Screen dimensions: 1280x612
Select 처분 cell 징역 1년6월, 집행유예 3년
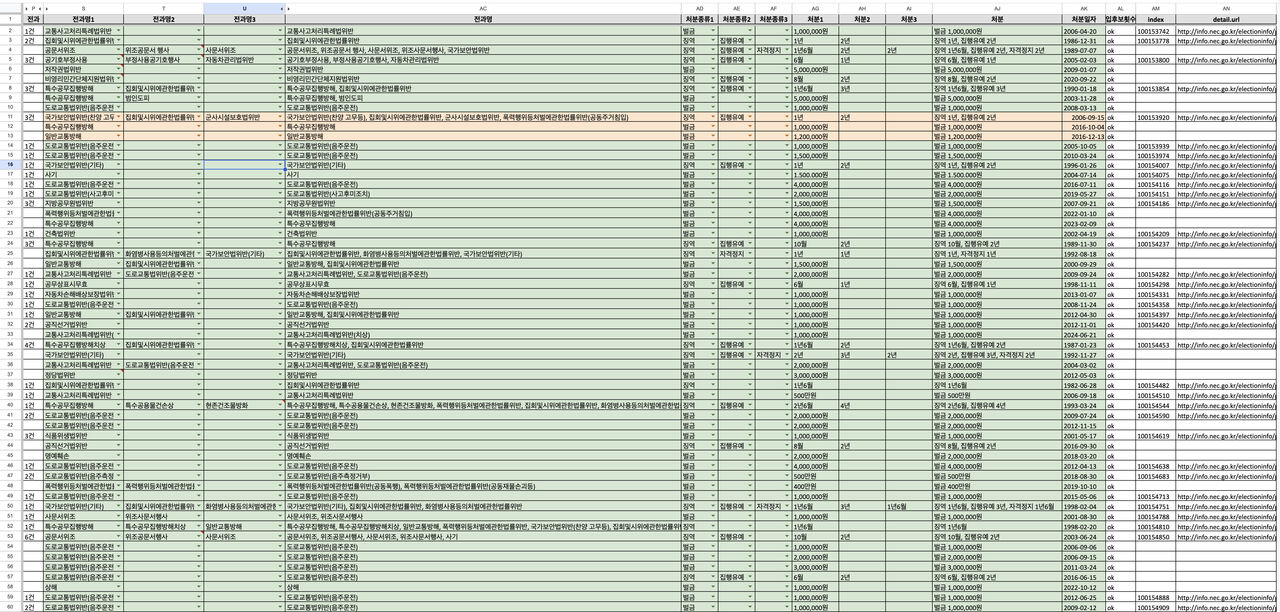[997, 89]
